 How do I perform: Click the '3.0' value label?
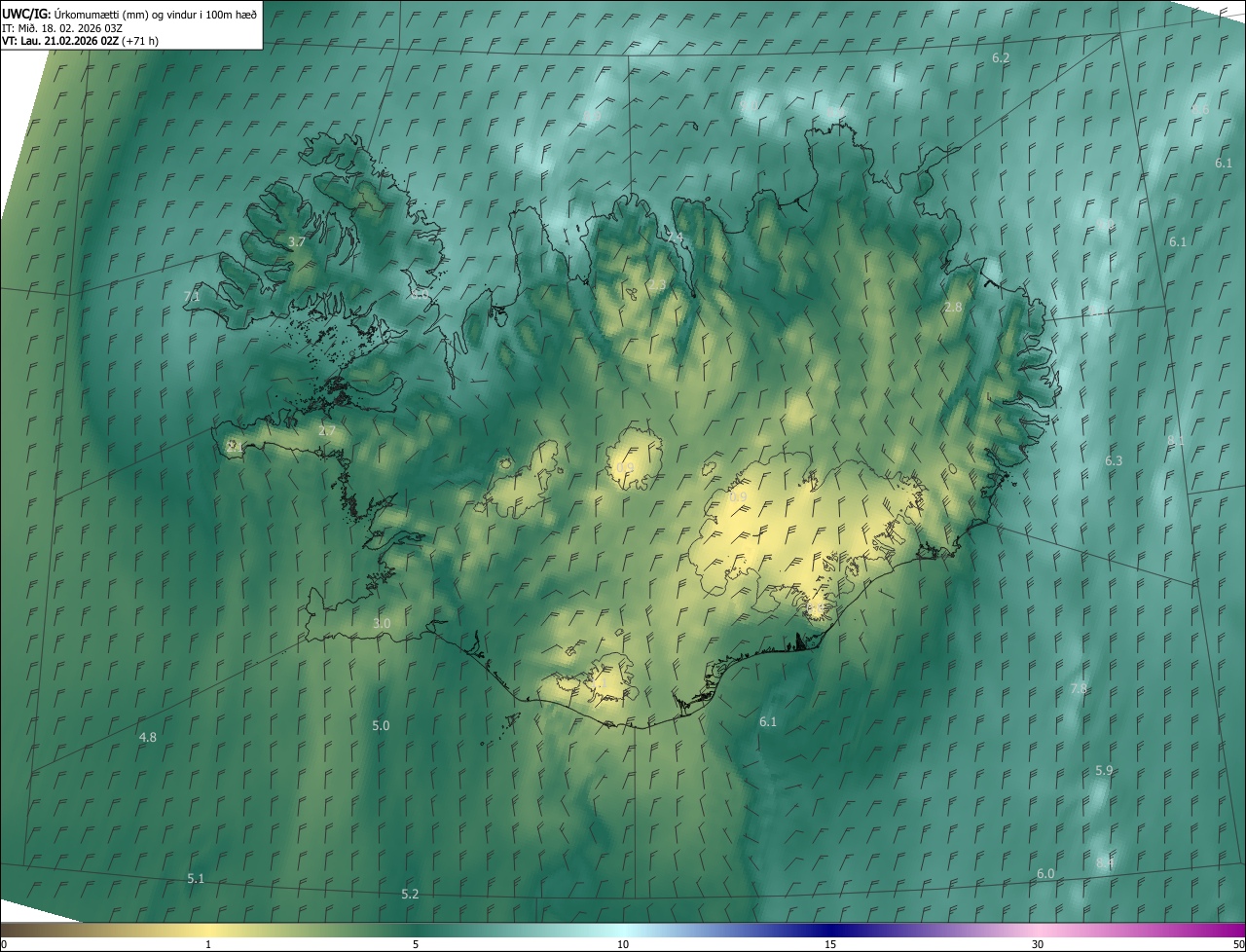[382, 623]
